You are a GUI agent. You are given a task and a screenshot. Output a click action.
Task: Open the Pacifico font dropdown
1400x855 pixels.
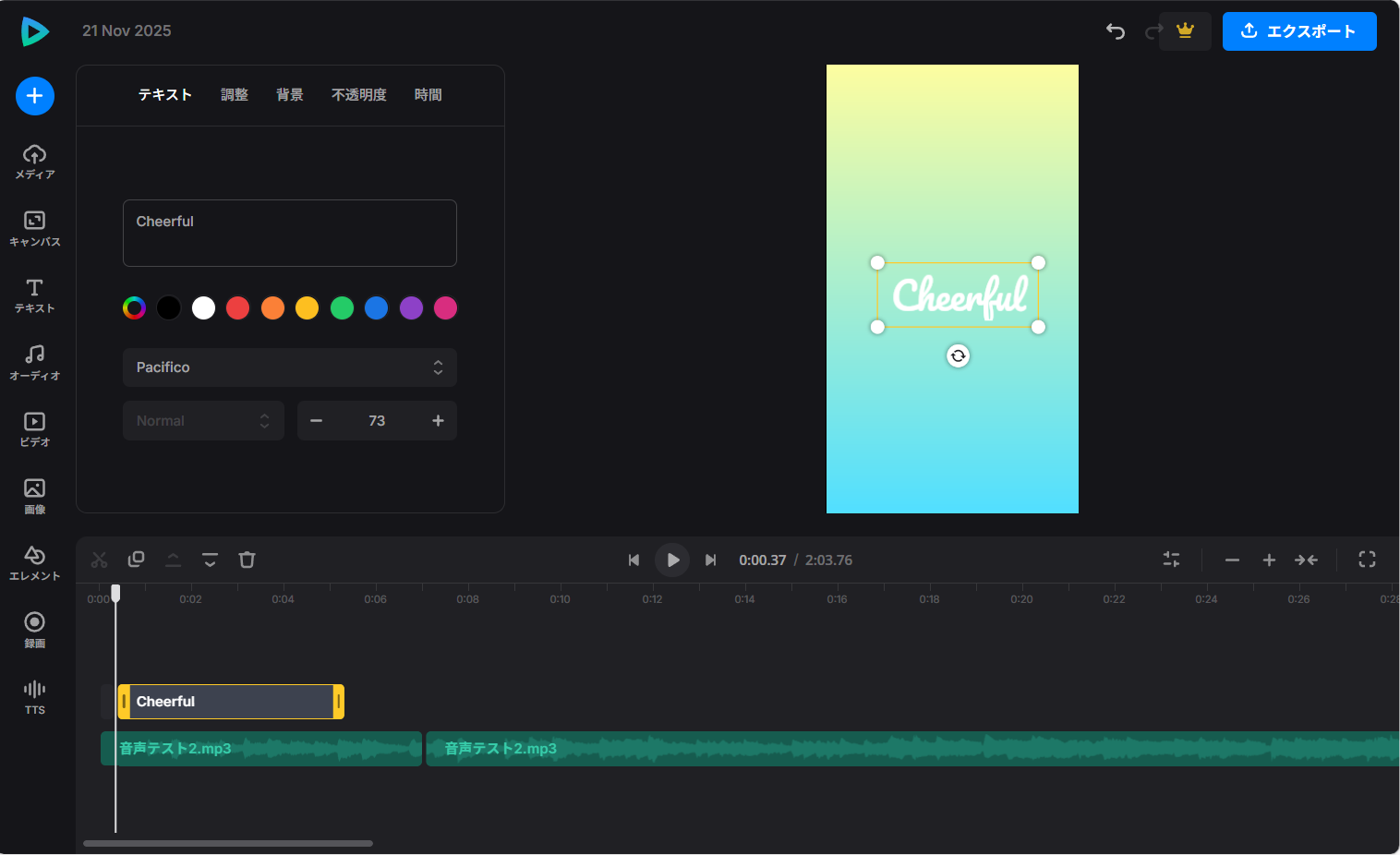(x=289, y=367)
